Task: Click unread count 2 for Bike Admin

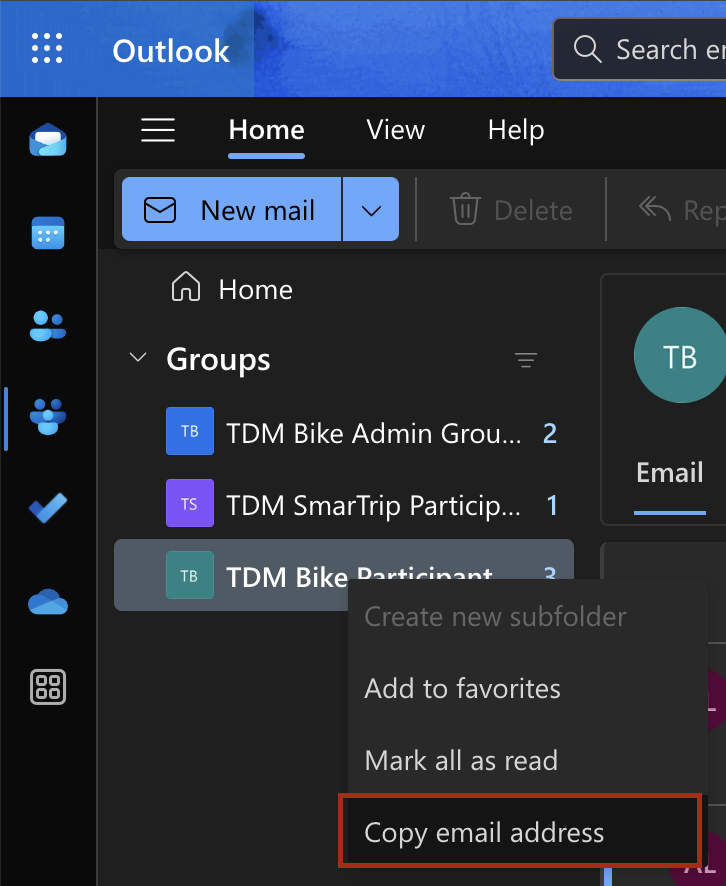Action: click(550, 433)
